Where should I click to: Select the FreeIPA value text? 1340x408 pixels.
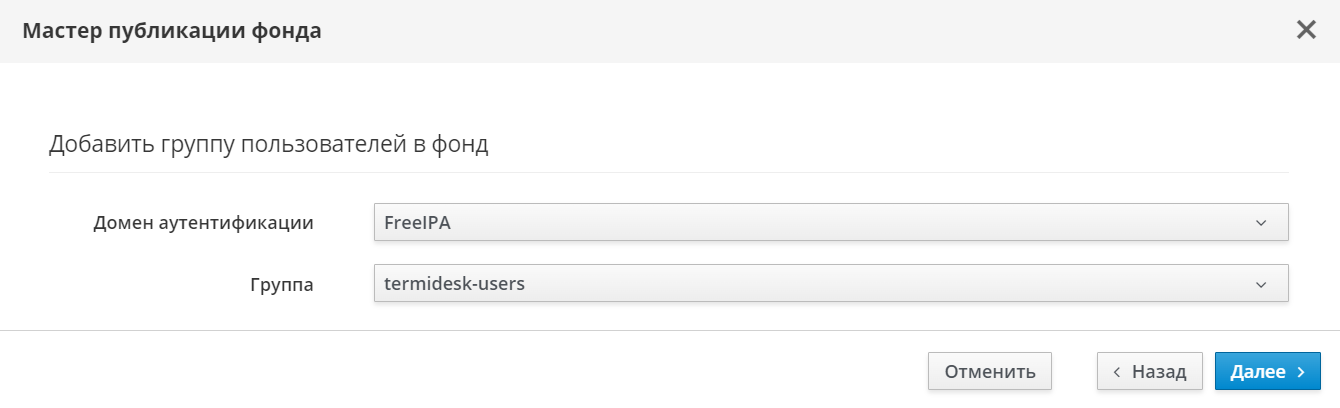tap(418, 223)
